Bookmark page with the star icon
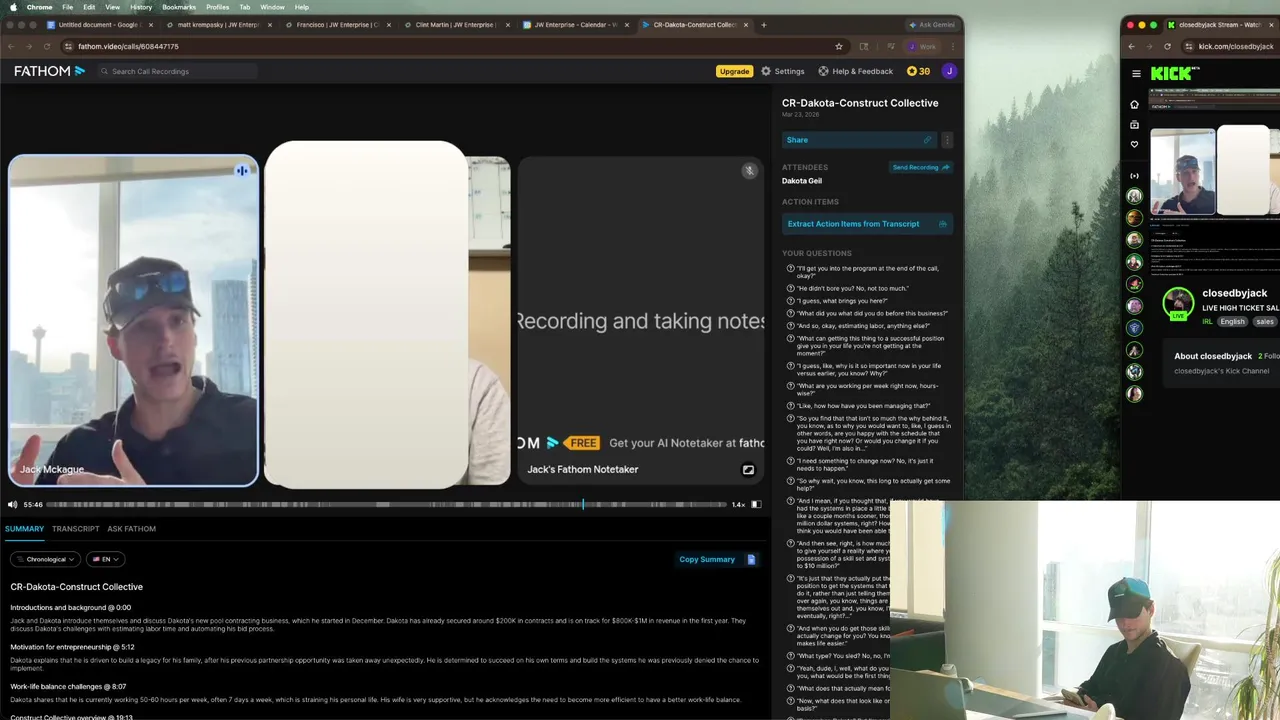Screen dimensions: 1280x720 pyautogui.click(x=838, y=46)
